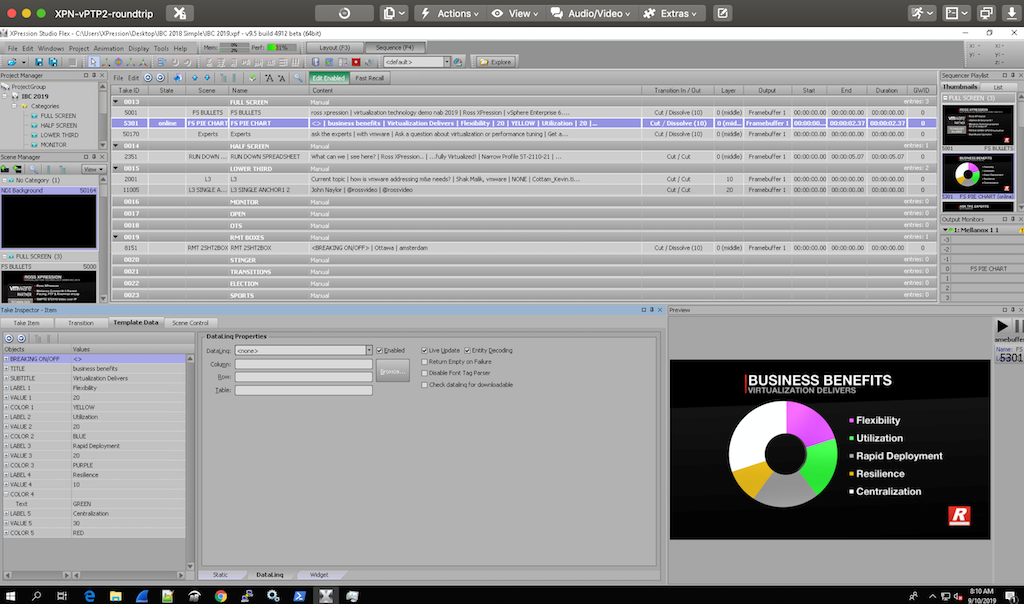Enable Disable Font Tag Parser checkbox
This screenshot has height=604, width=1024.
click(x=424, y=374)
